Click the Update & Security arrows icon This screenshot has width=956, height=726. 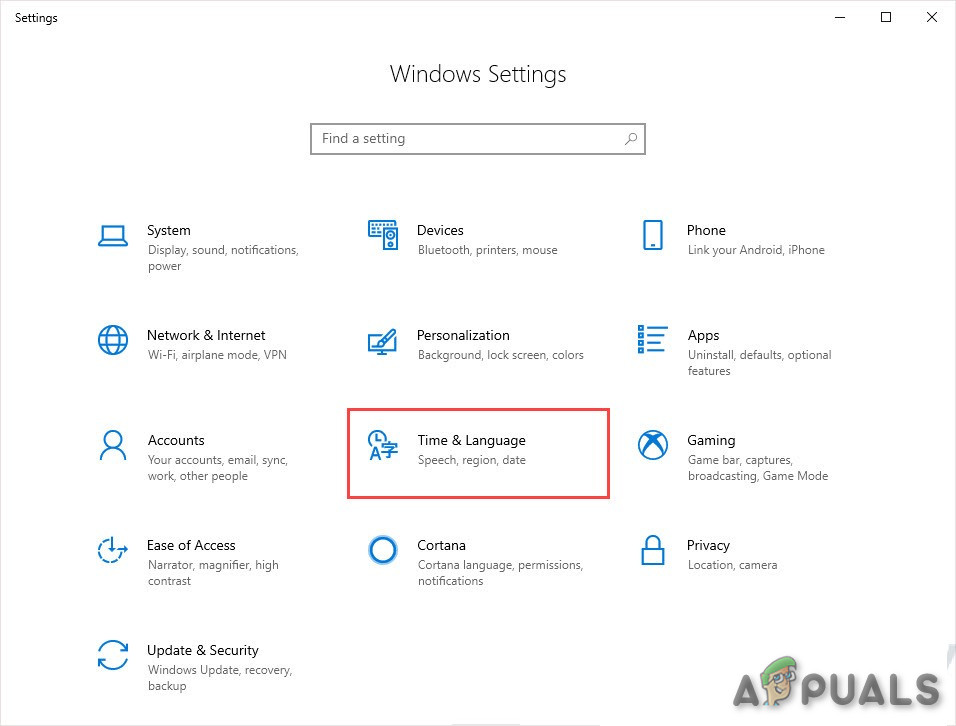(113, 655)
